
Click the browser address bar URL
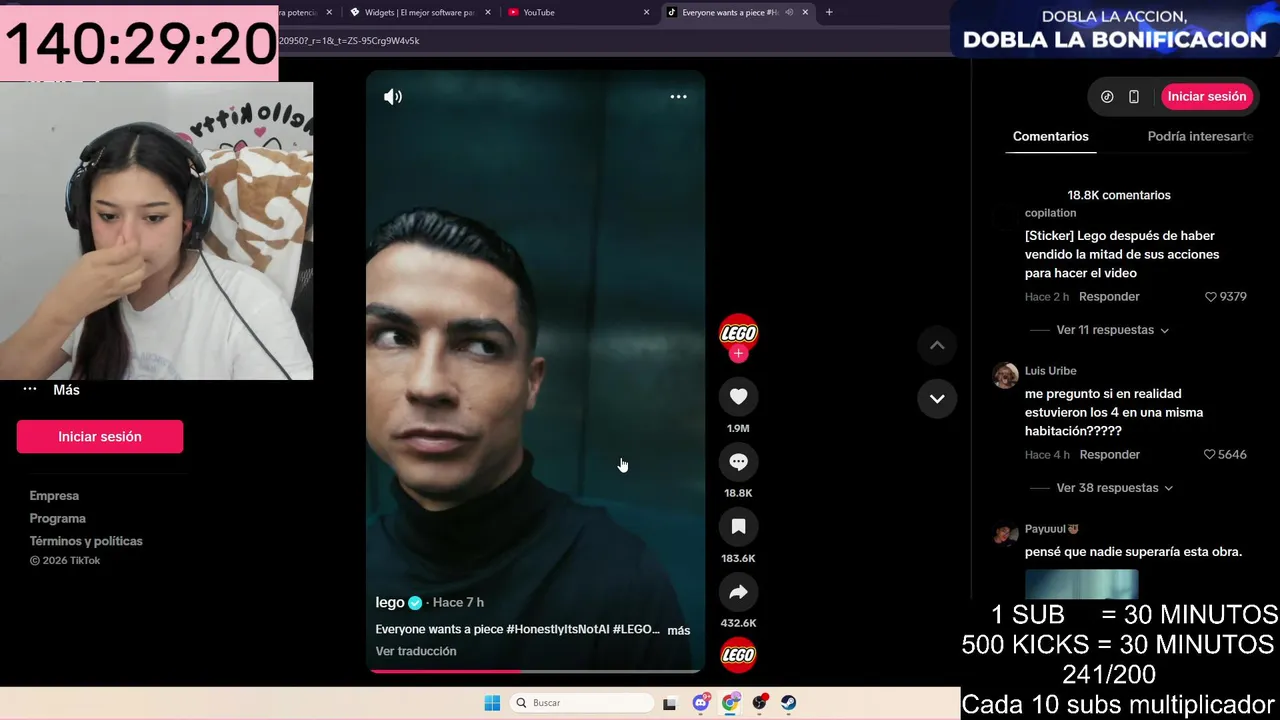point(350,41)
